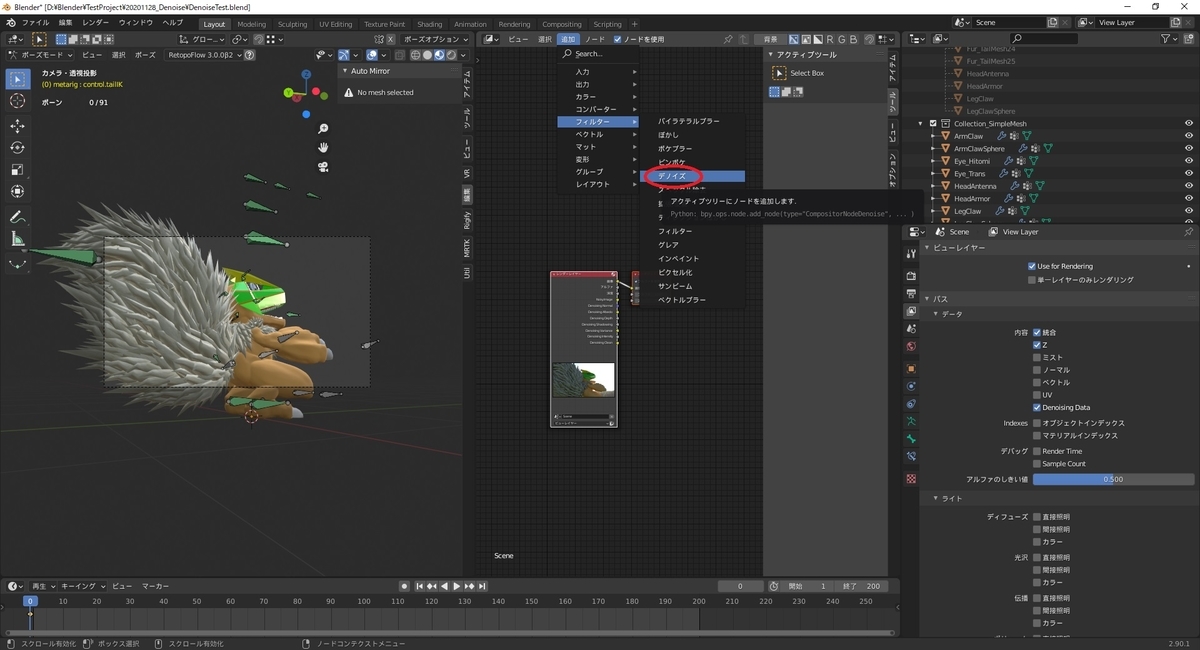This screenshot has width=1200, height=650.
Task: Activate the Transform tool
Action: [x=18, y=192]
